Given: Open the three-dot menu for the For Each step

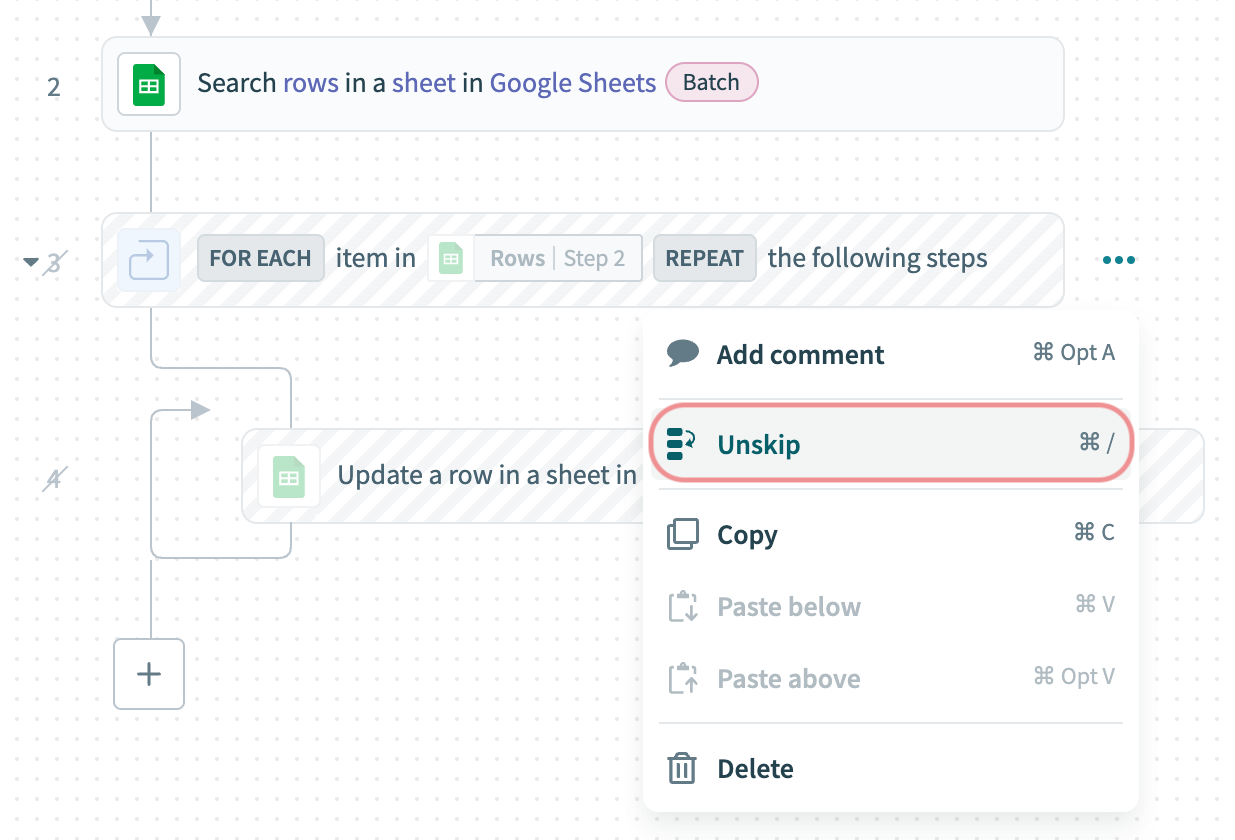Looking at the screenshot, I should point(1118,260).
